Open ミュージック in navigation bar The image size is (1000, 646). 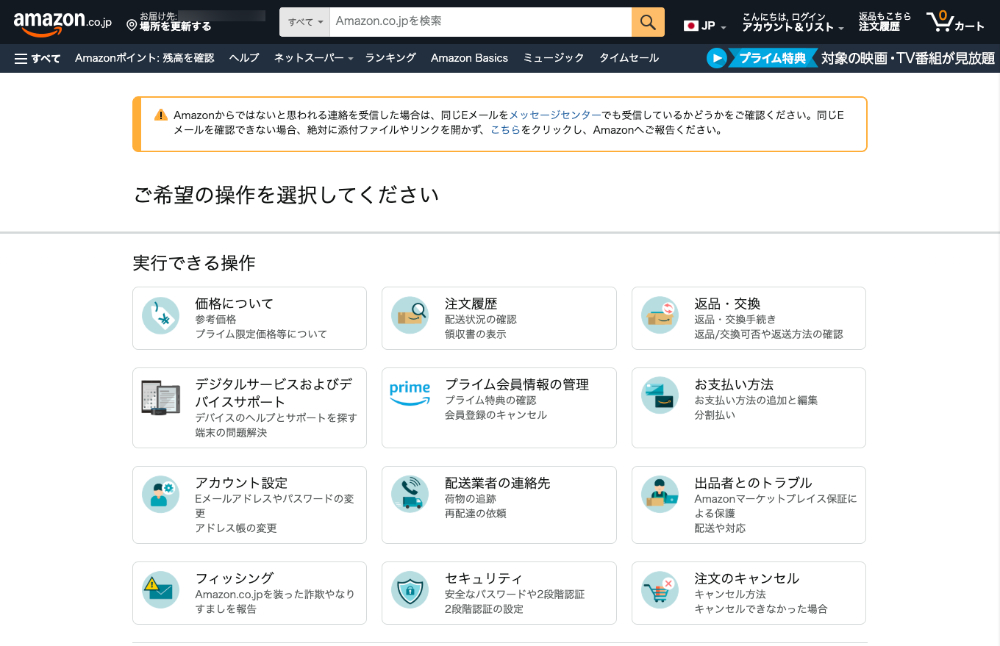(554, 58)
